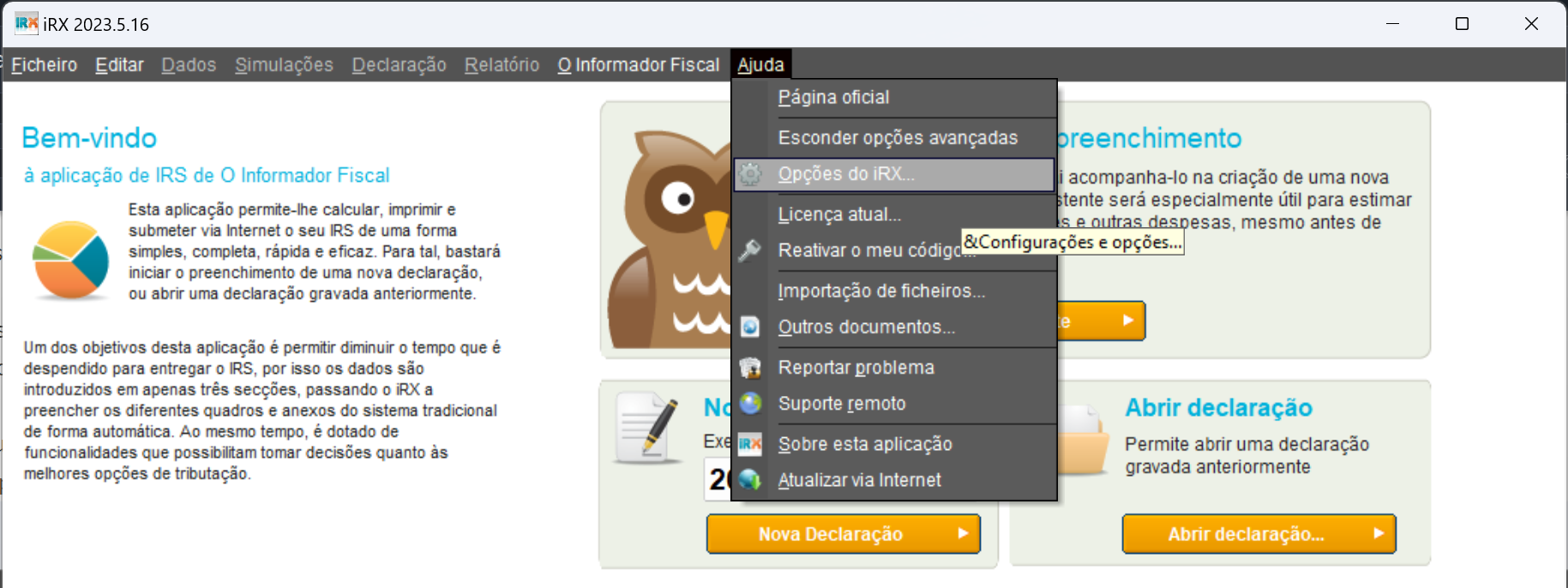
Task: Click the pie chart icon in welcome panel
Action: coord(70,260)
